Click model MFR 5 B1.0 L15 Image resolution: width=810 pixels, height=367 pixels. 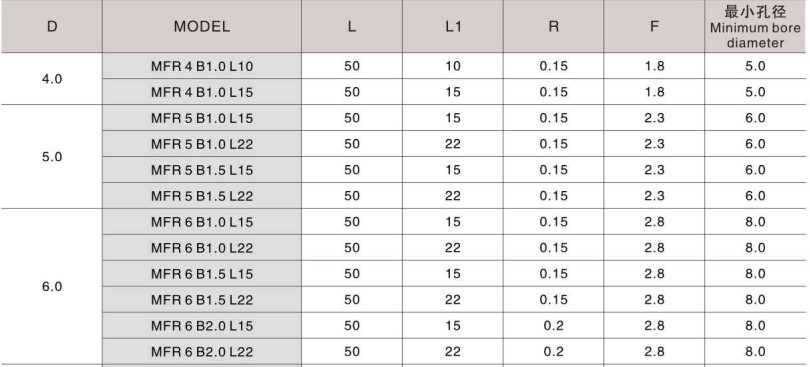pyautogui.click(x=202, y=118)
